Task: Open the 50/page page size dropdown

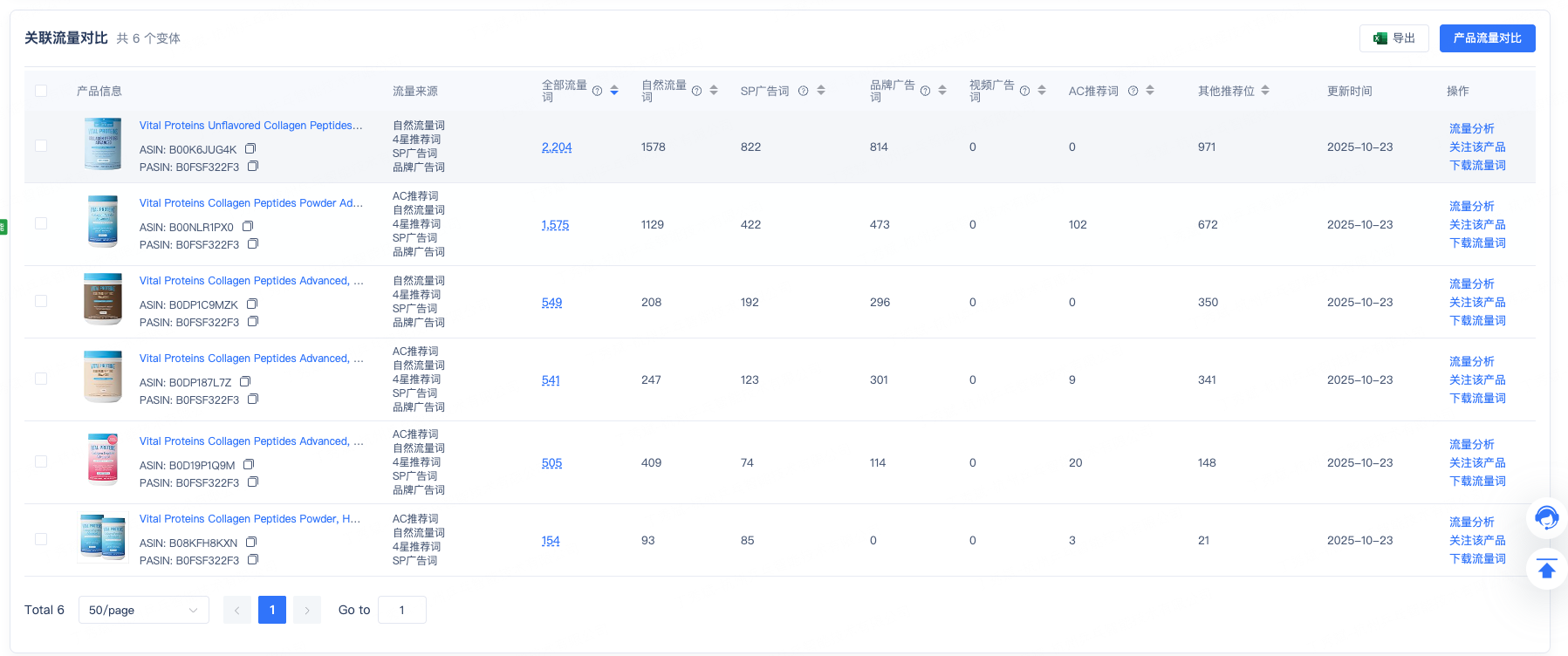Action: [144, 610]
